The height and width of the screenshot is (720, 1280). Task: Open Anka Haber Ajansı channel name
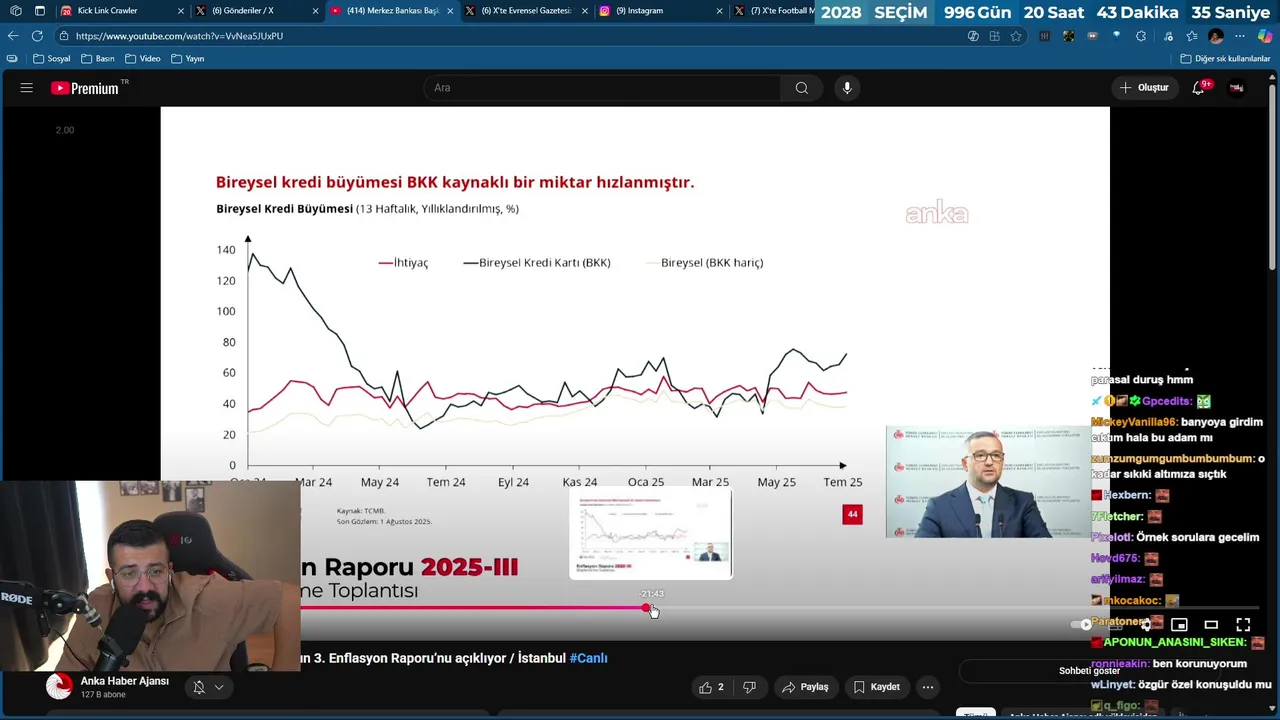(125, 681)
